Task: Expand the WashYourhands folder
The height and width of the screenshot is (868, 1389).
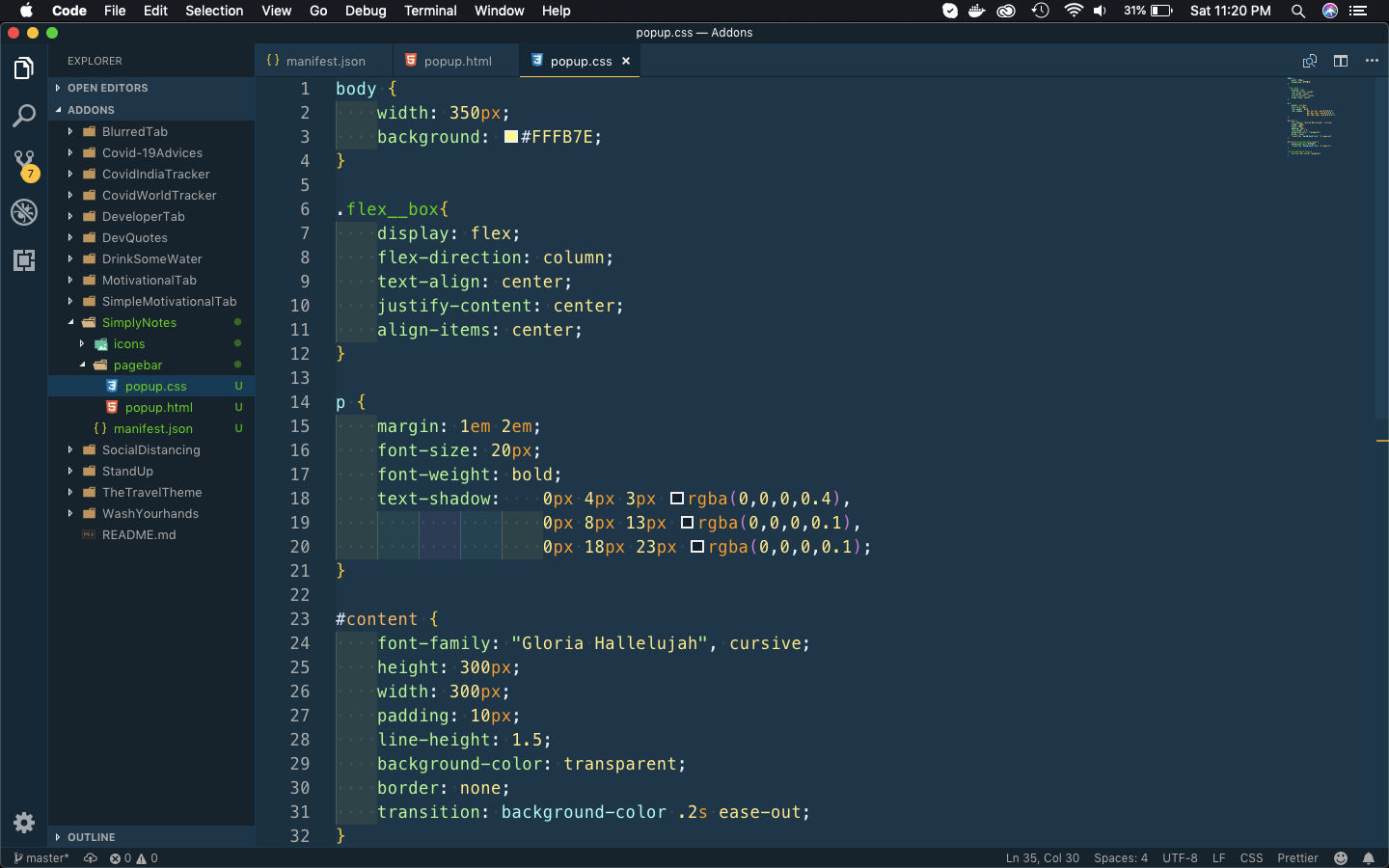Action: pos(151,513)
